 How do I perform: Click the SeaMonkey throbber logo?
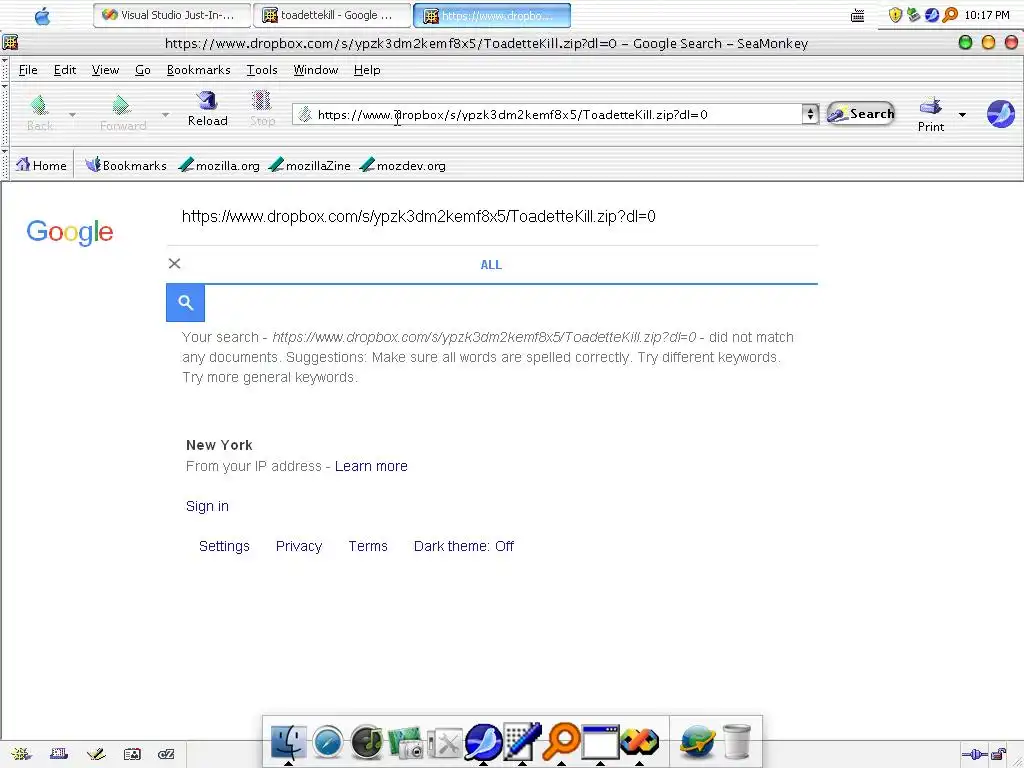[1000, 114]
